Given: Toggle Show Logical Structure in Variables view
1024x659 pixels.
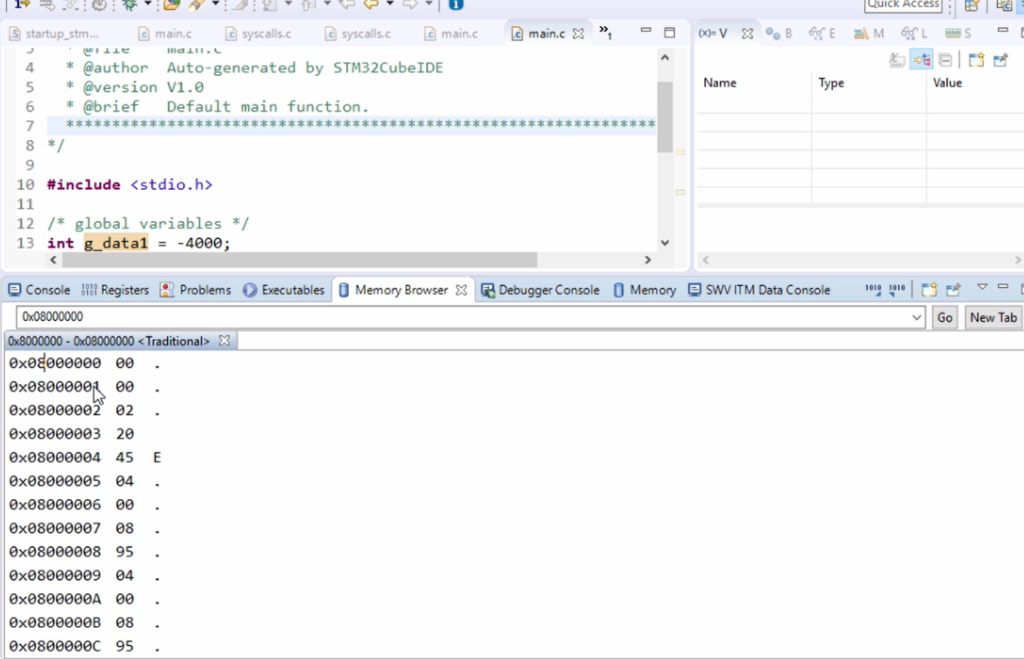Looking at the screenshot, I should point(922,60).
